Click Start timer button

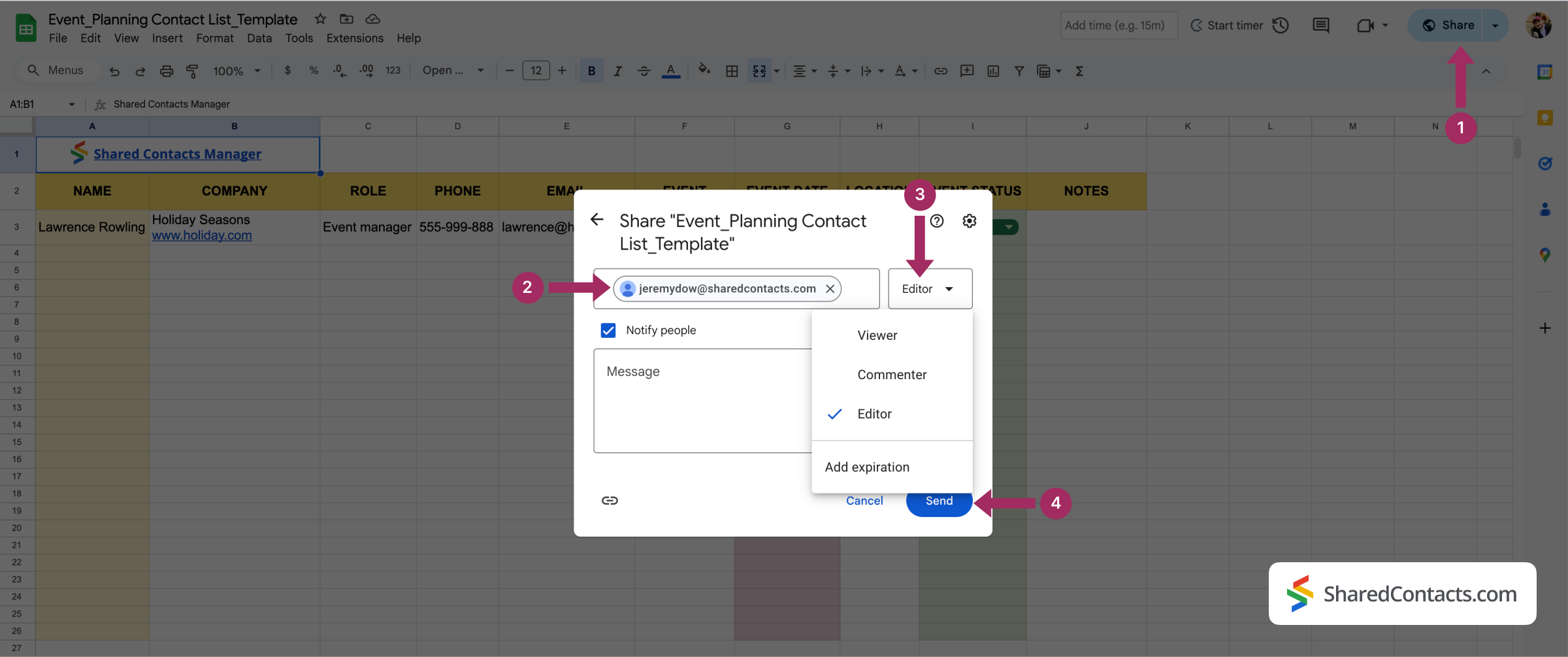1227,25
